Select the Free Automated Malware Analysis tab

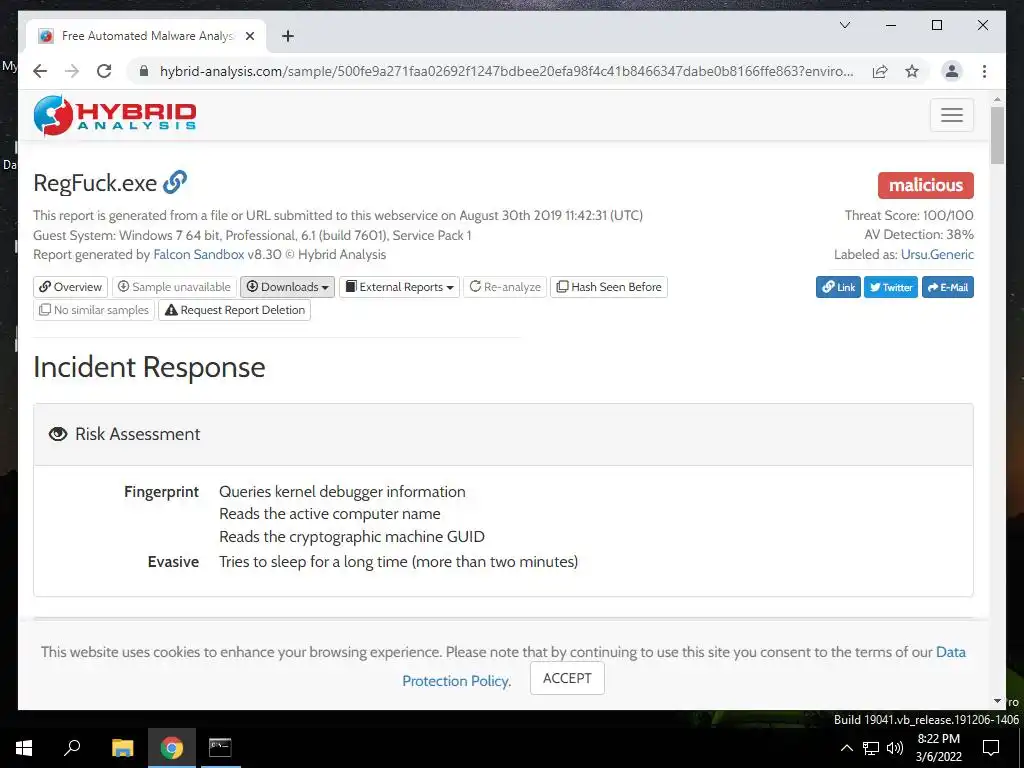coord(146,36)
